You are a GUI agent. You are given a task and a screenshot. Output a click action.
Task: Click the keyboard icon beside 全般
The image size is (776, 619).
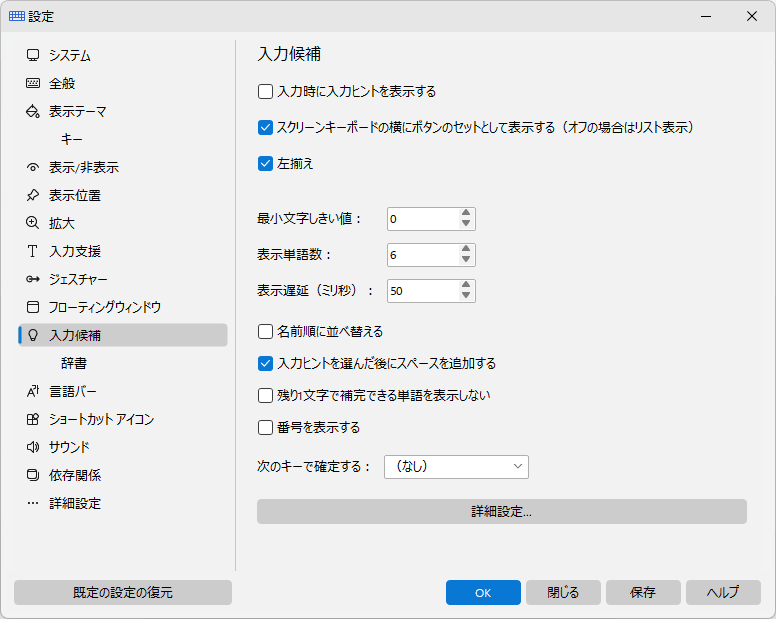(x=33, y=83)
